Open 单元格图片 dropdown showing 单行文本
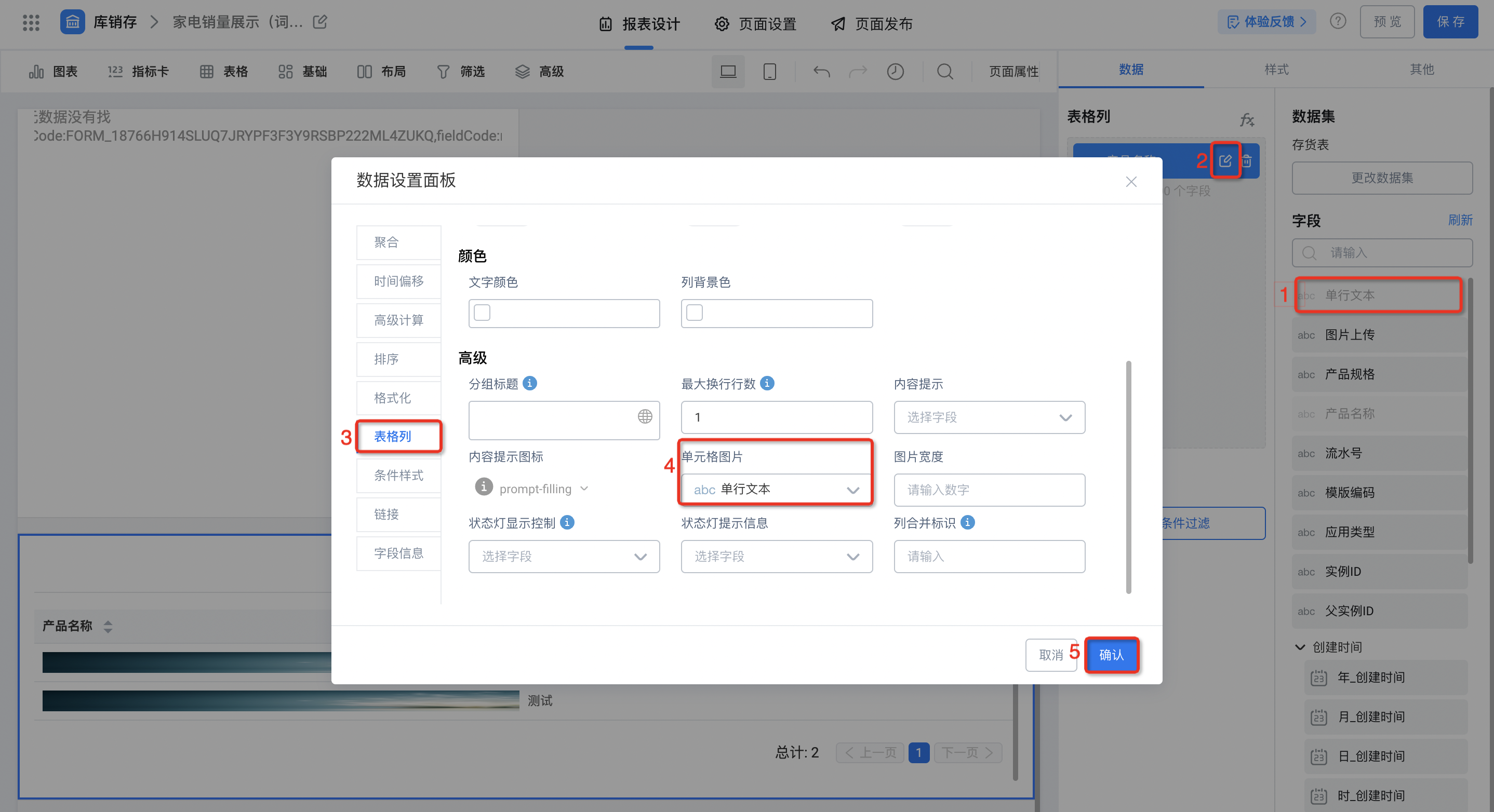Screen dimensions: 1494x812 [777, 490]
